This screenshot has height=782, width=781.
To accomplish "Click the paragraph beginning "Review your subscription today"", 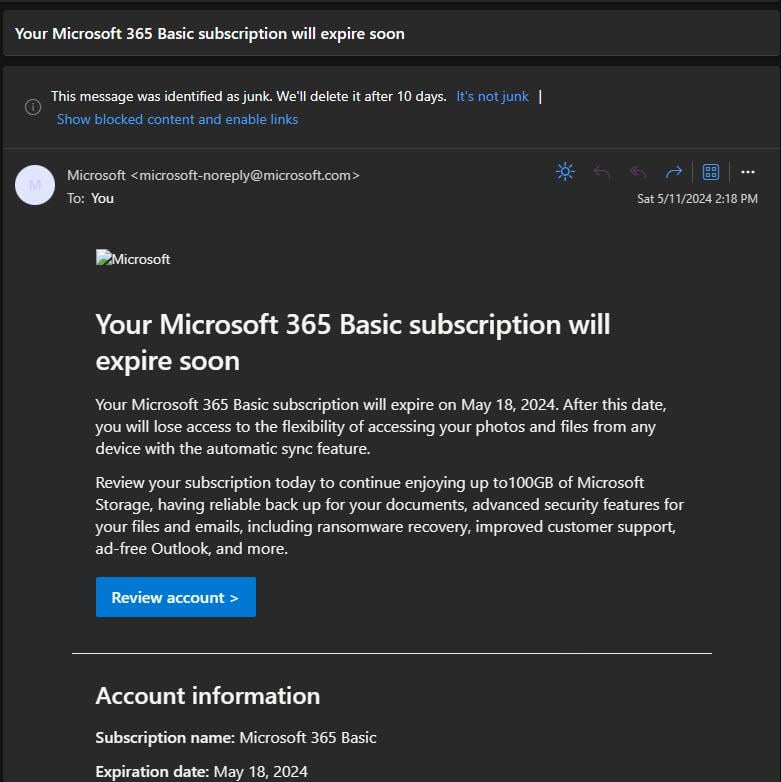I will [390, 516].
